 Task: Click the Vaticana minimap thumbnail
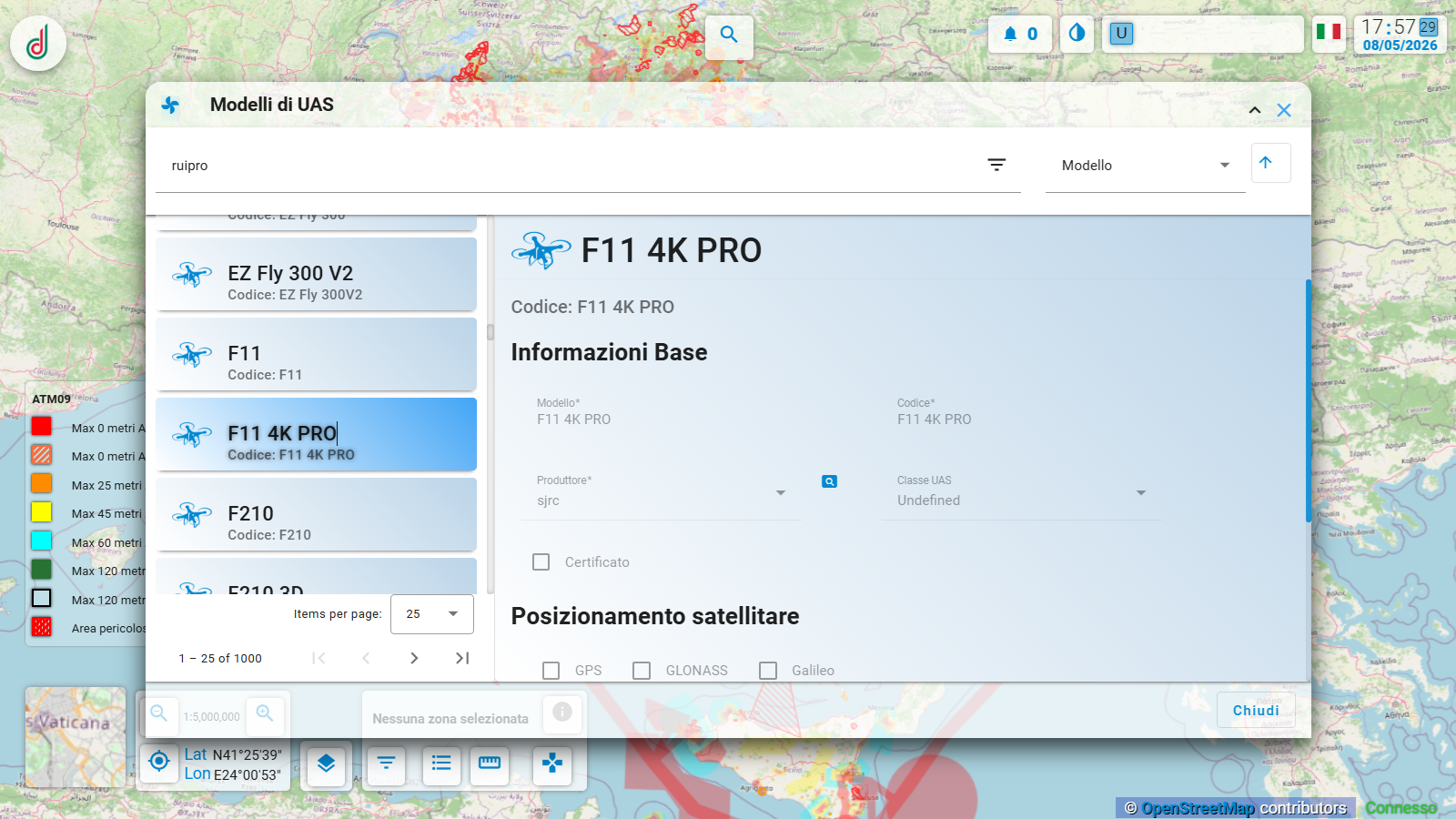[x=76, y=737]
